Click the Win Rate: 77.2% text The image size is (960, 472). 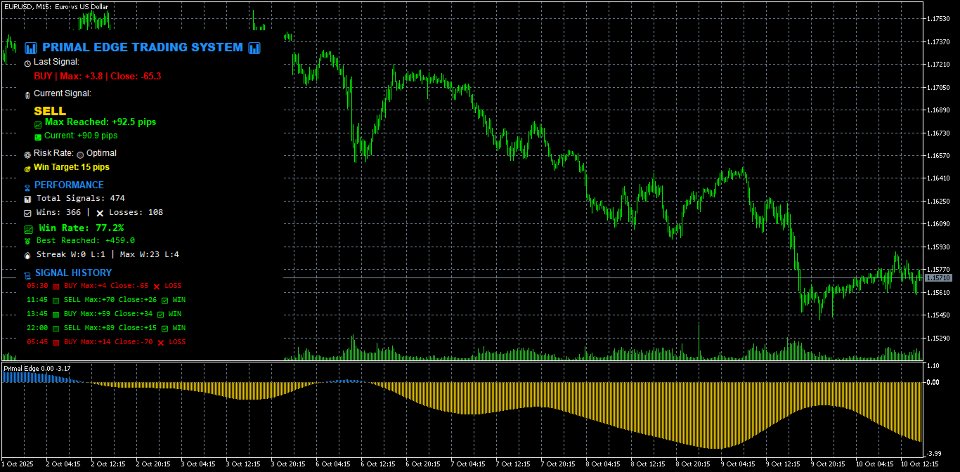coord(81,227)
